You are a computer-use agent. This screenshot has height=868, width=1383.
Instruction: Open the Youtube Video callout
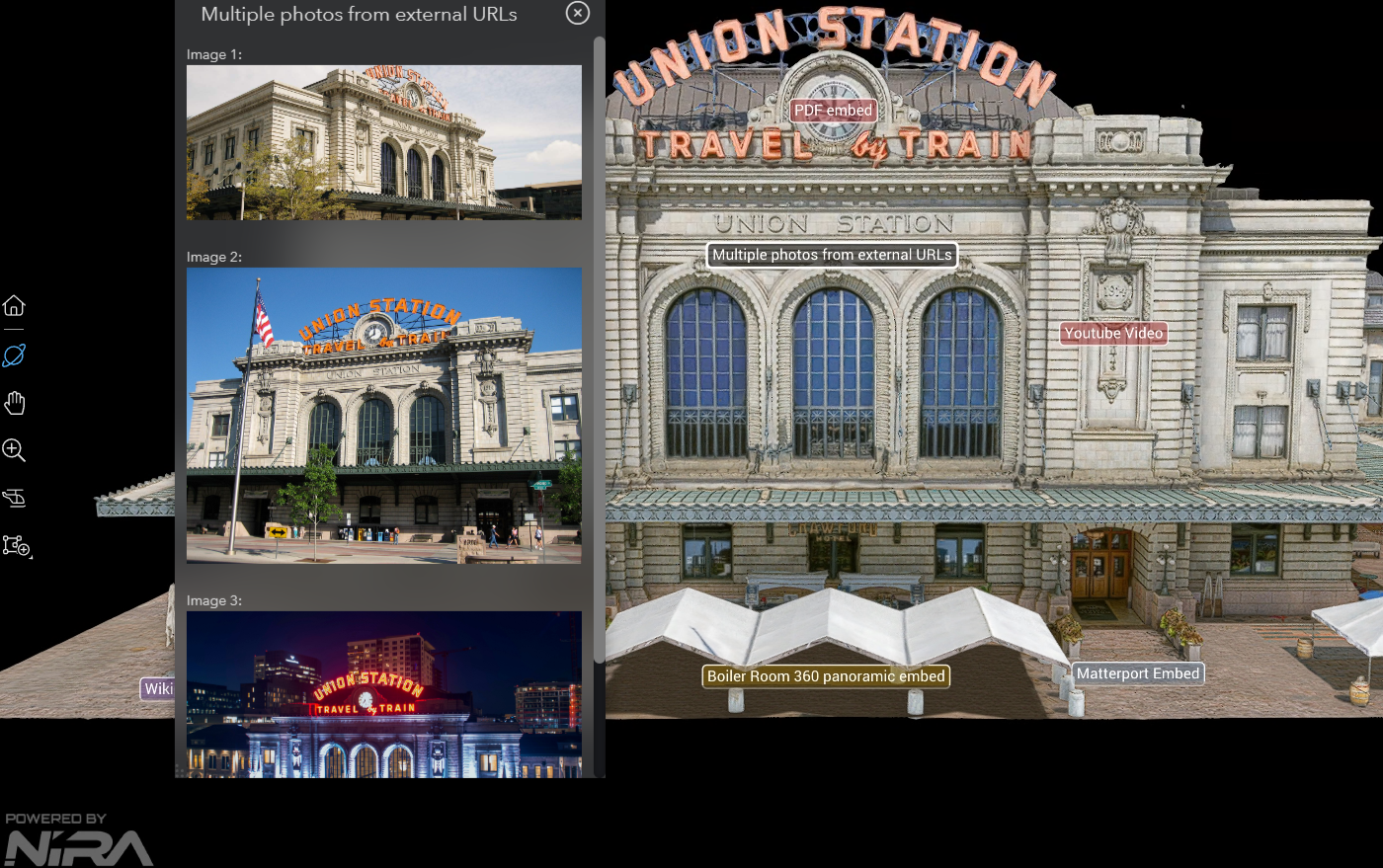pos(1113,333)
